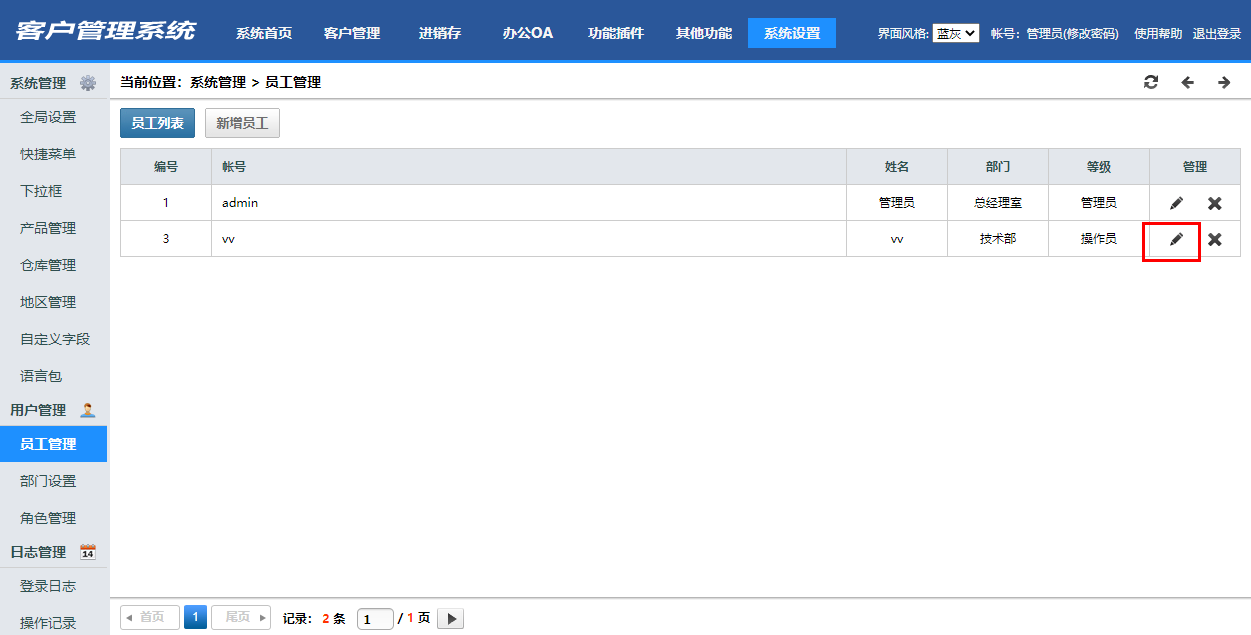Click the user icon beside 用户管理
This screenshot has width=1251, height=635.
coord(88,410)
